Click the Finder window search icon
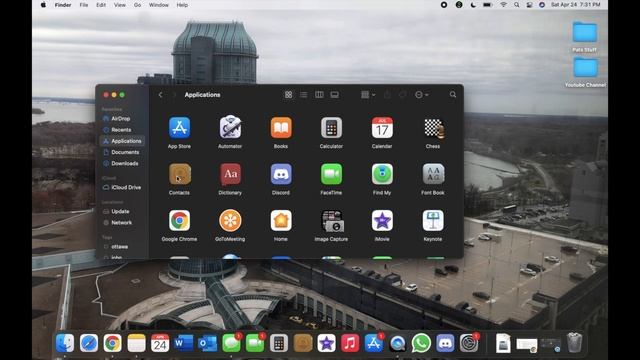The height and width of the screenshot is (360, 640). (x=453, y=95)
